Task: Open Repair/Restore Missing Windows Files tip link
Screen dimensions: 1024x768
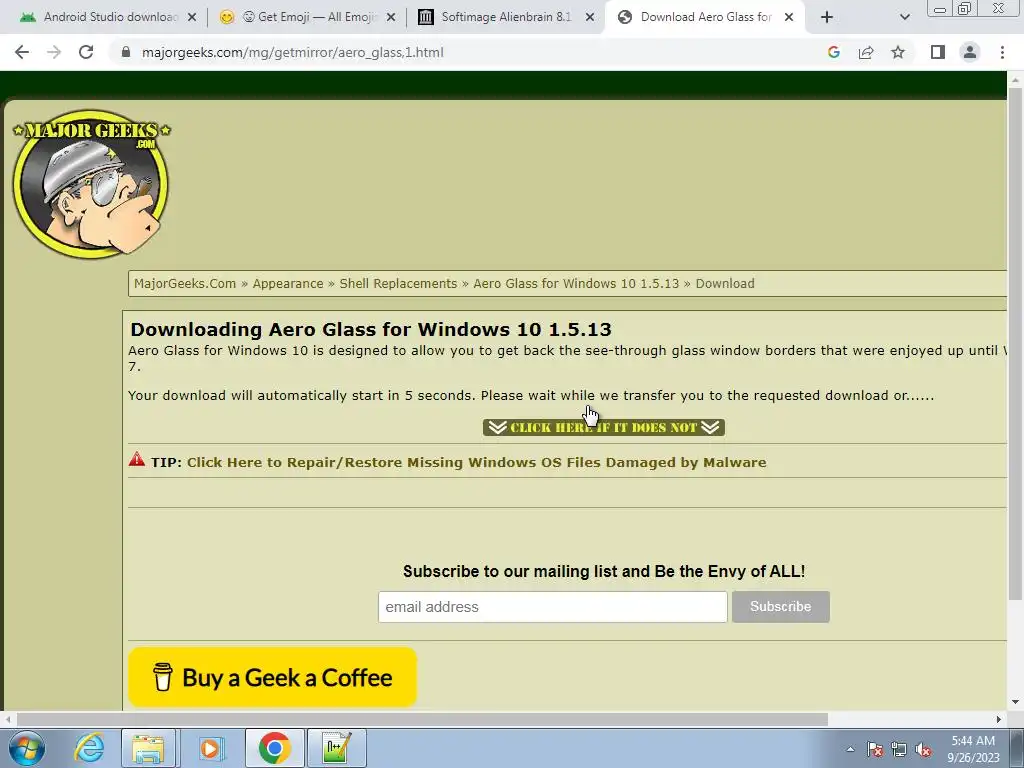Action: [x=477, y=462]
